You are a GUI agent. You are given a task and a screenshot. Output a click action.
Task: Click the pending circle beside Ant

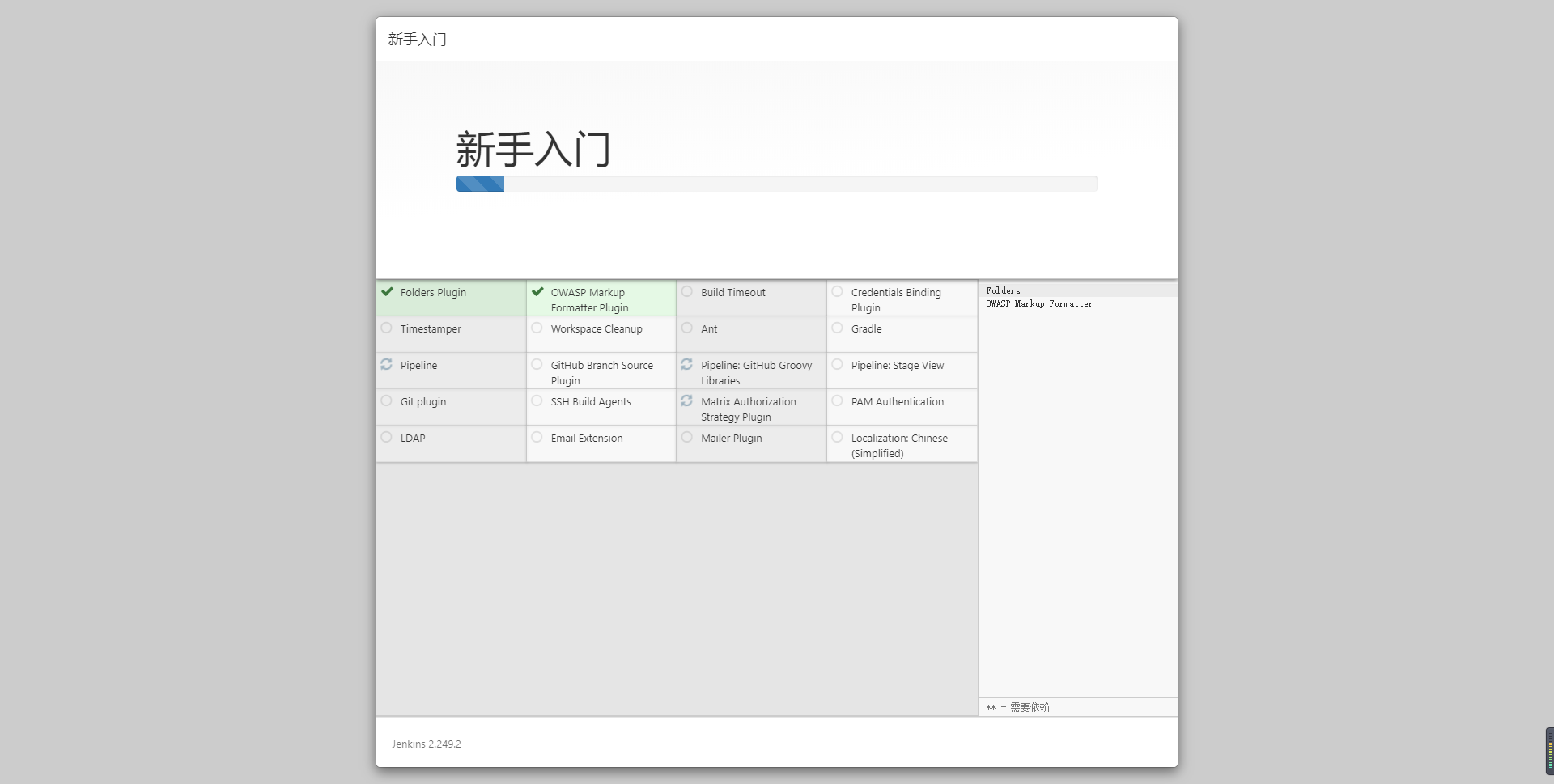pyautogui.click(x=687, y=328)
